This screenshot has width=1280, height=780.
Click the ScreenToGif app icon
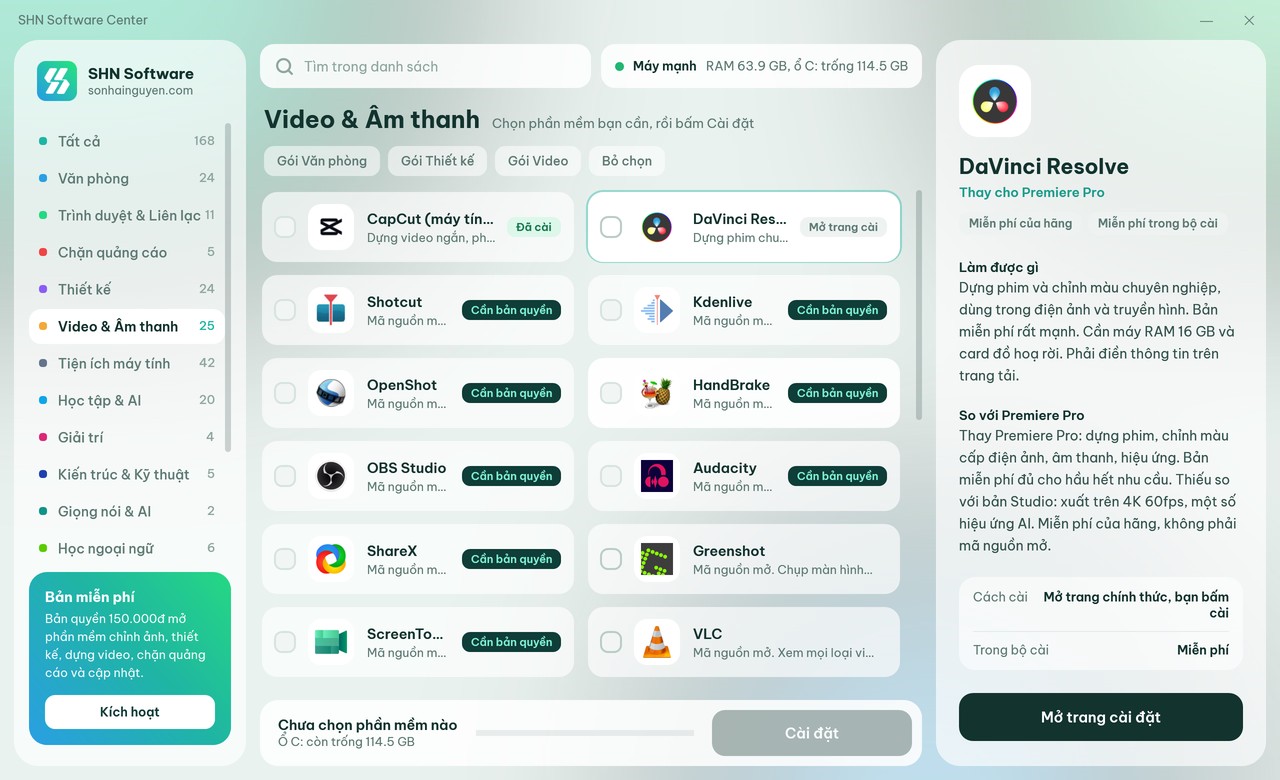331,642
